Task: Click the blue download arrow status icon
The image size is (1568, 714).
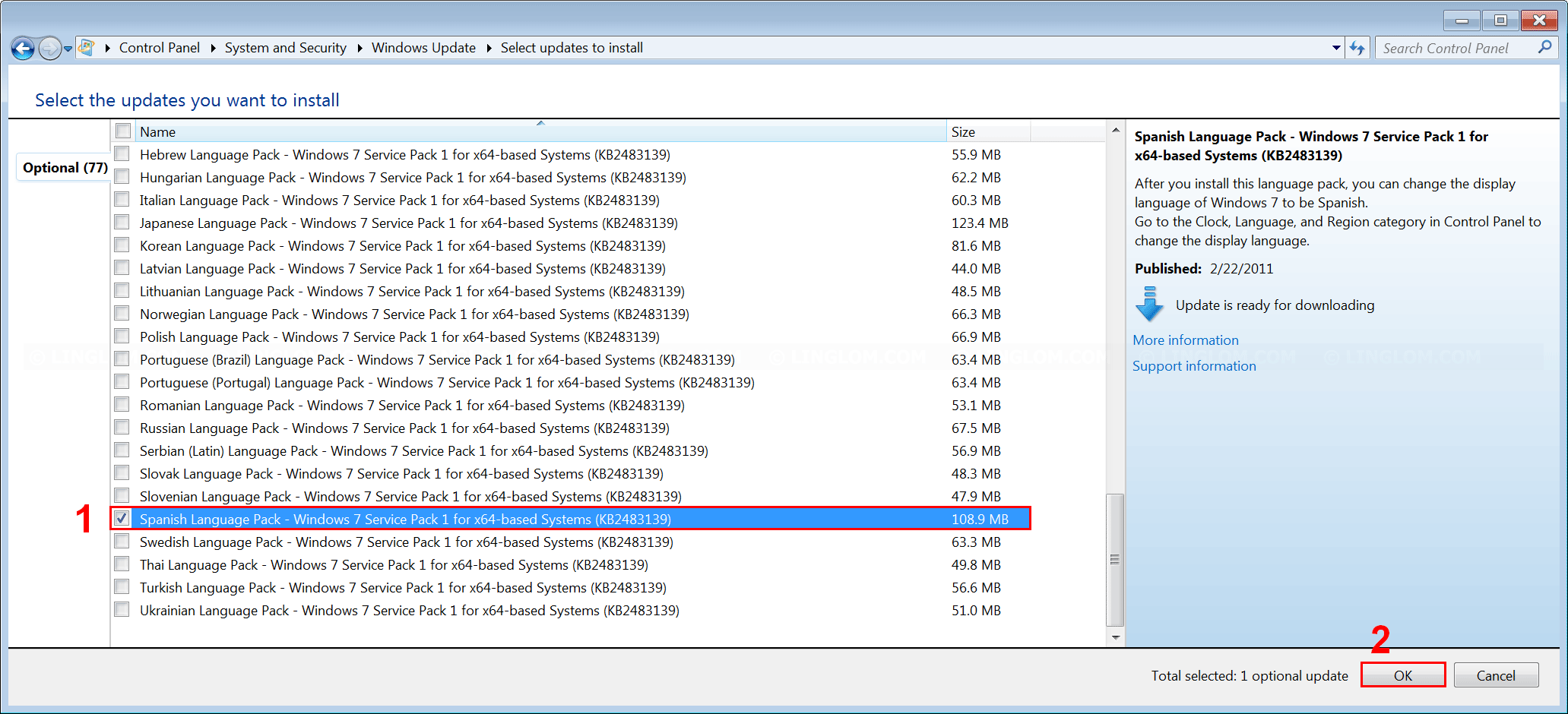Action: point(1149,304)
